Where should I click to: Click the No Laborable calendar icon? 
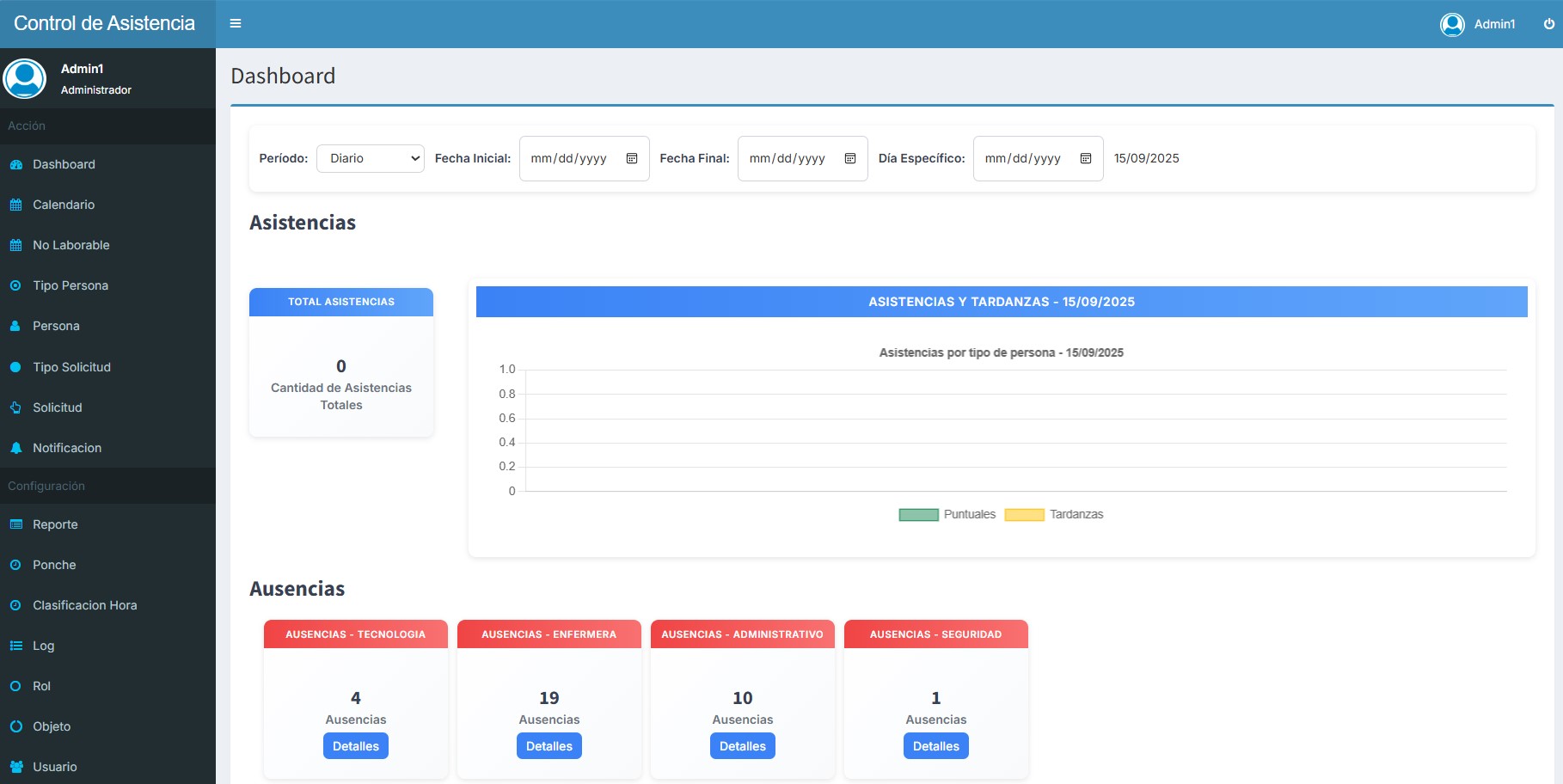point(15,245)
